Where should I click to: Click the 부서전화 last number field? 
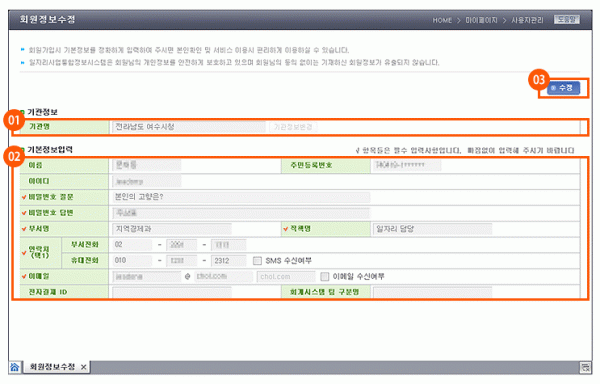click(x=228, y=245)
